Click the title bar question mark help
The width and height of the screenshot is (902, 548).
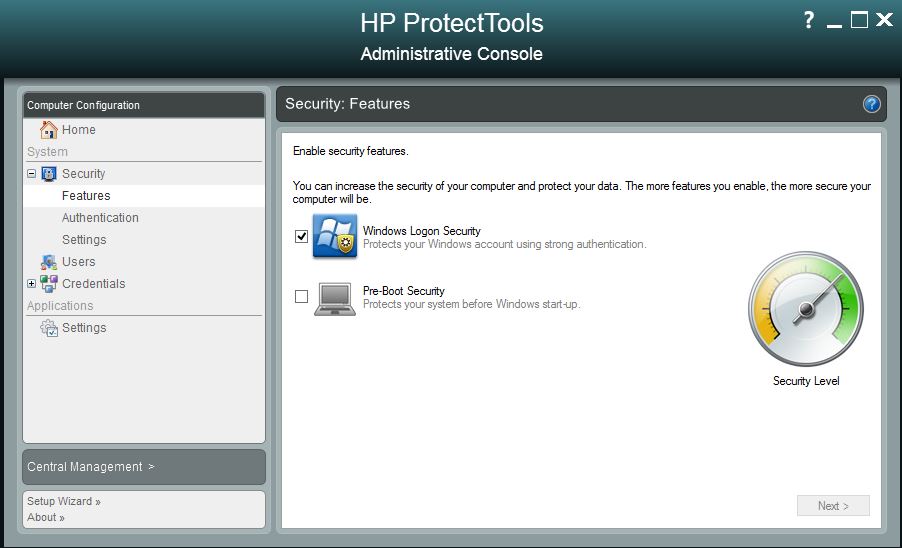tap(809, 20)
